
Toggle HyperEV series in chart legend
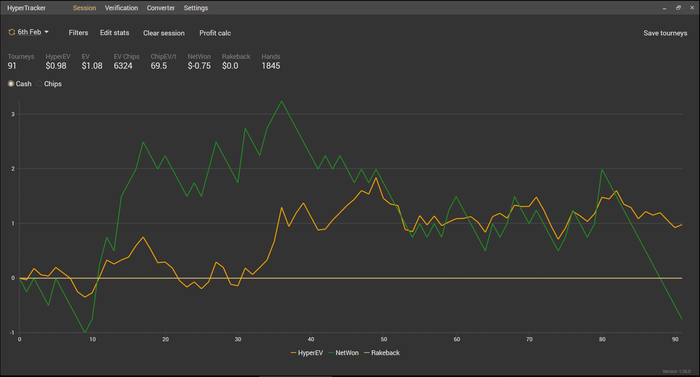coord(307,353)
